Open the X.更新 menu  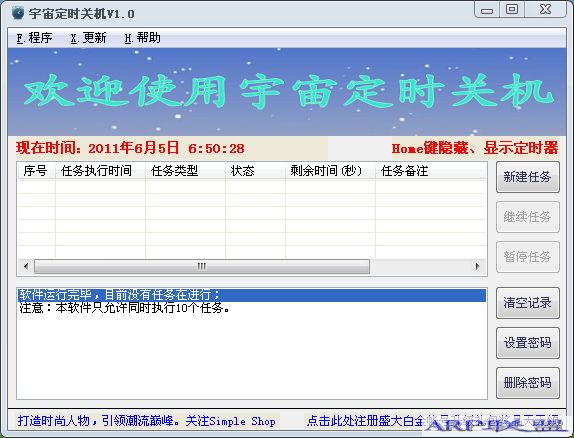tap(88, 38)
